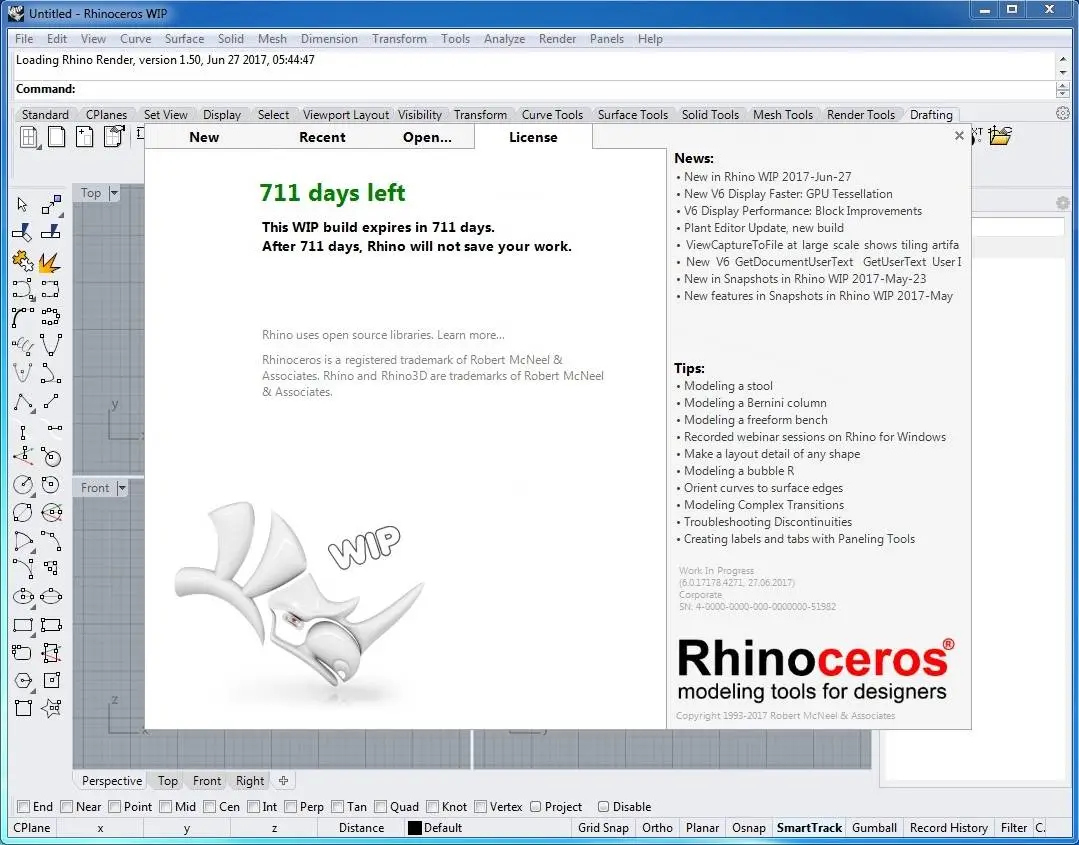Click the Filter status bar button
The image size is (1079, 845).
(x=1014, y=828)
